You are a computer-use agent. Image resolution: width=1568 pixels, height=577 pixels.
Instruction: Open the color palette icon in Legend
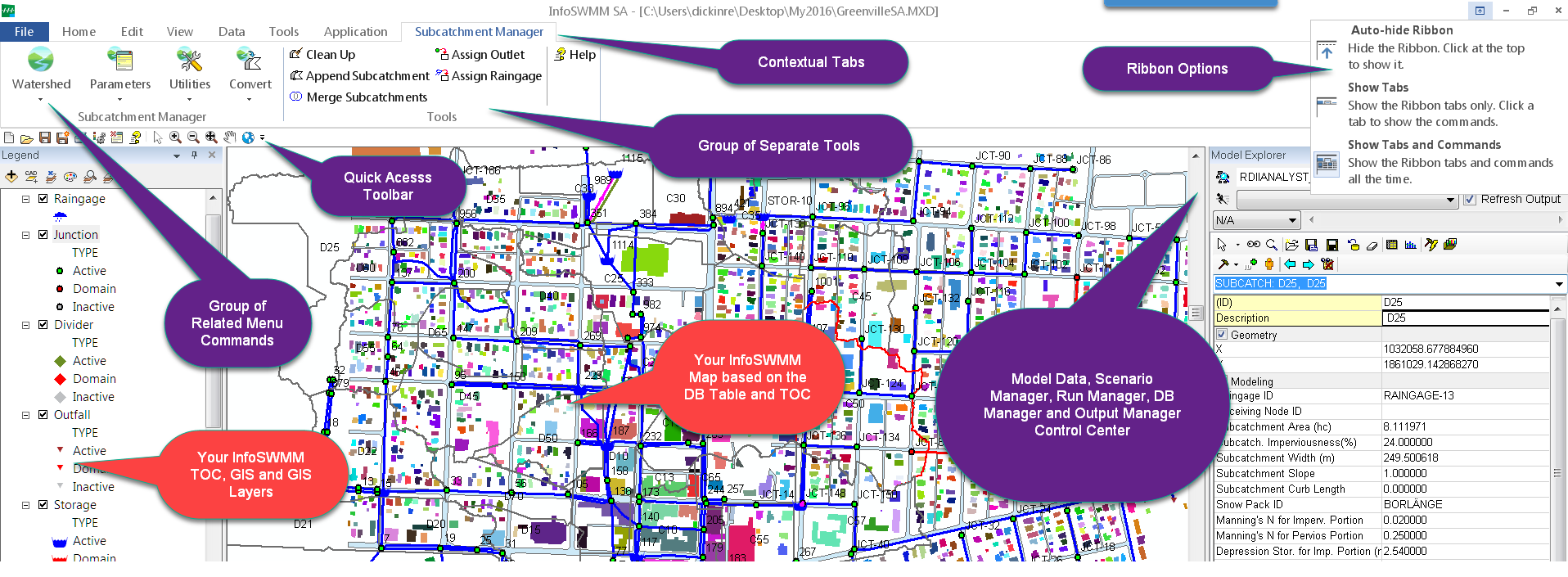(x=70, y=176)
